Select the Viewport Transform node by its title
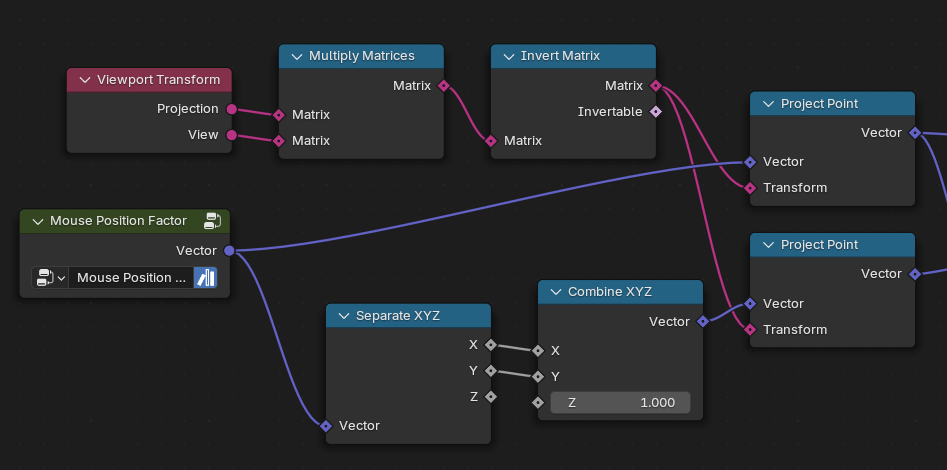 click(x=158, y=80)
